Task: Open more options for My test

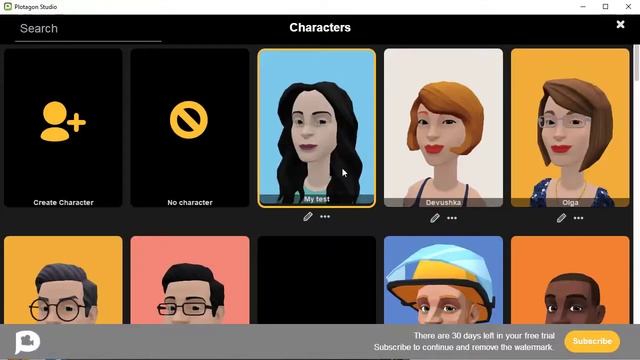Action: tap(325, 217)
